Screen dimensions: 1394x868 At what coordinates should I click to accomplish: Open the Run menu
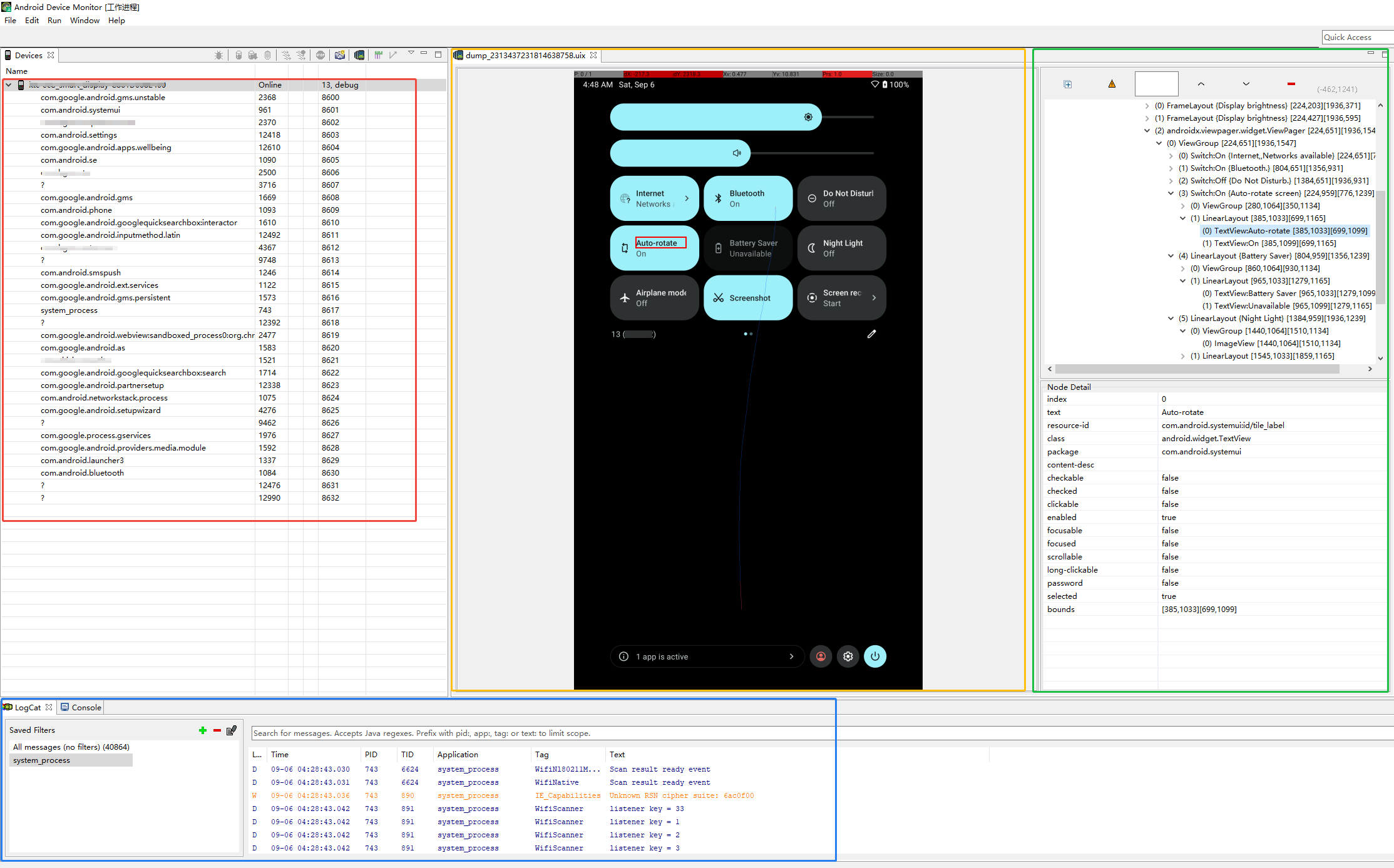(54, 20)
